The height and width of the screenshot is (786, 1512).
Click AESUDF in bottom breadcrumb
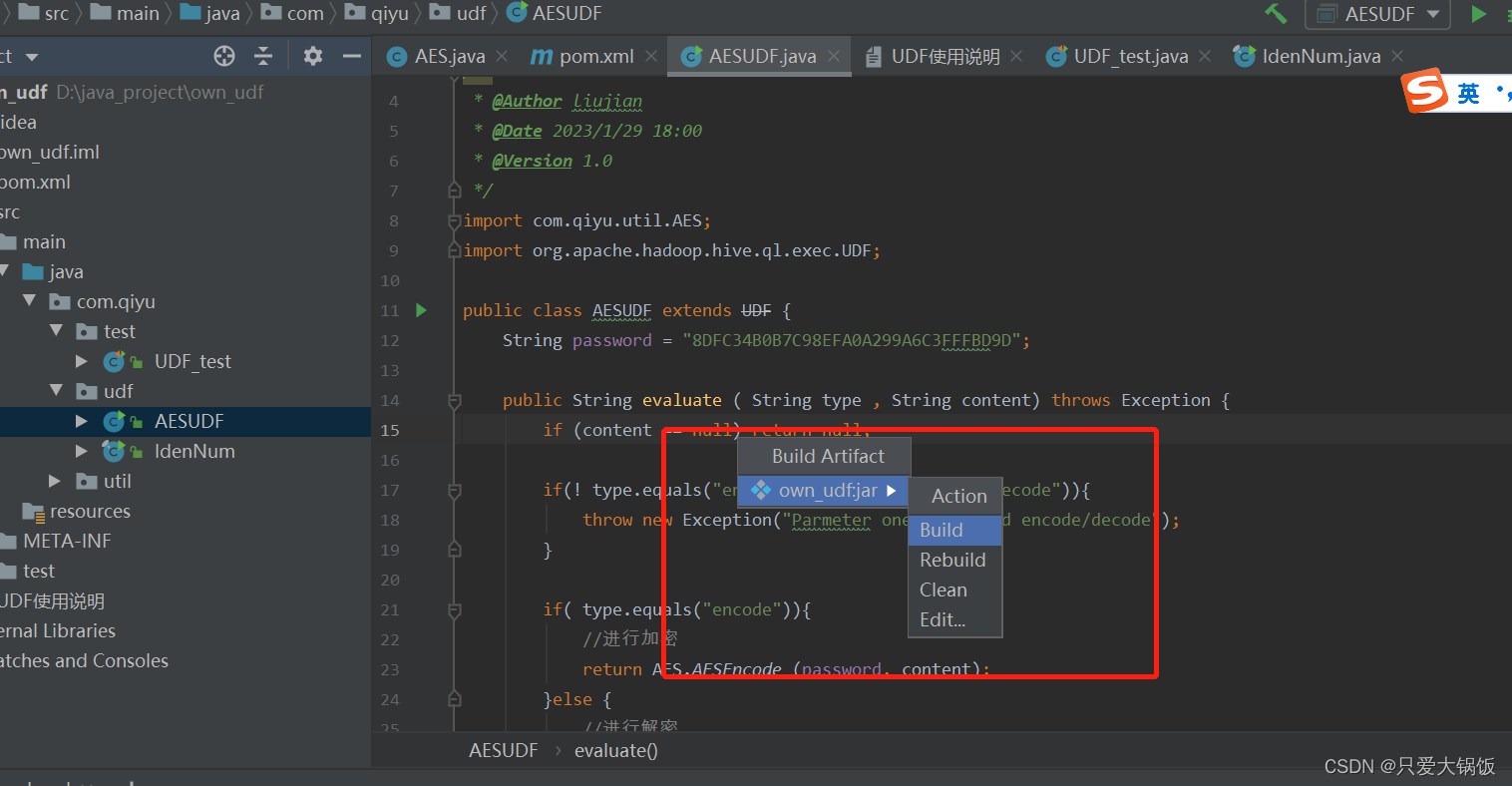(x=504, y=750)
